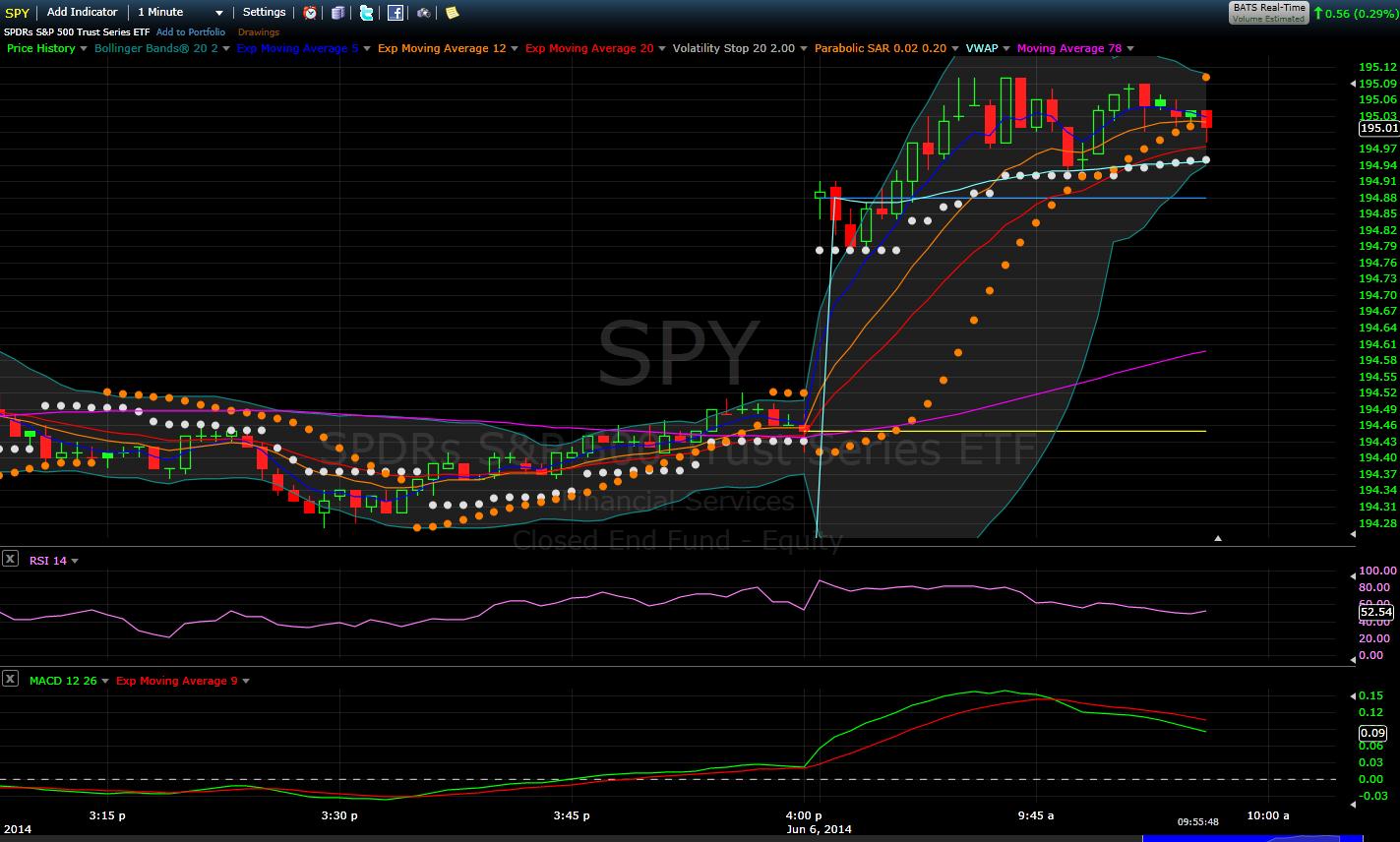Select the Volatility Stop 20 2.00 label

click(734, 48)
